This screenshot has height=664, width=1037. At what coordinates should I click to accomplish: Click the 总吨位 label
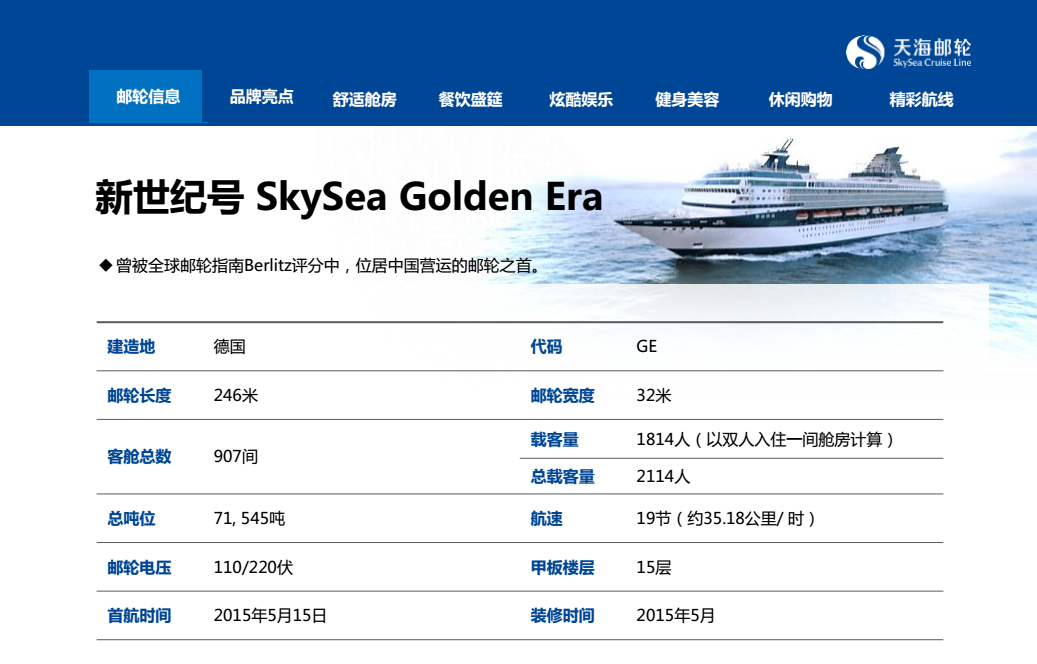[131, 519]
